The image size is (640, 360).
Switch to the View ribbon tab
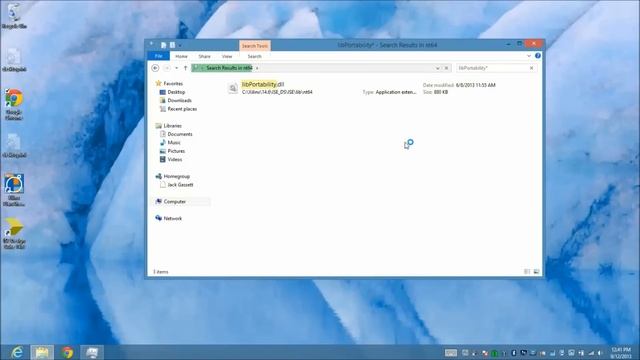(227, 56)
